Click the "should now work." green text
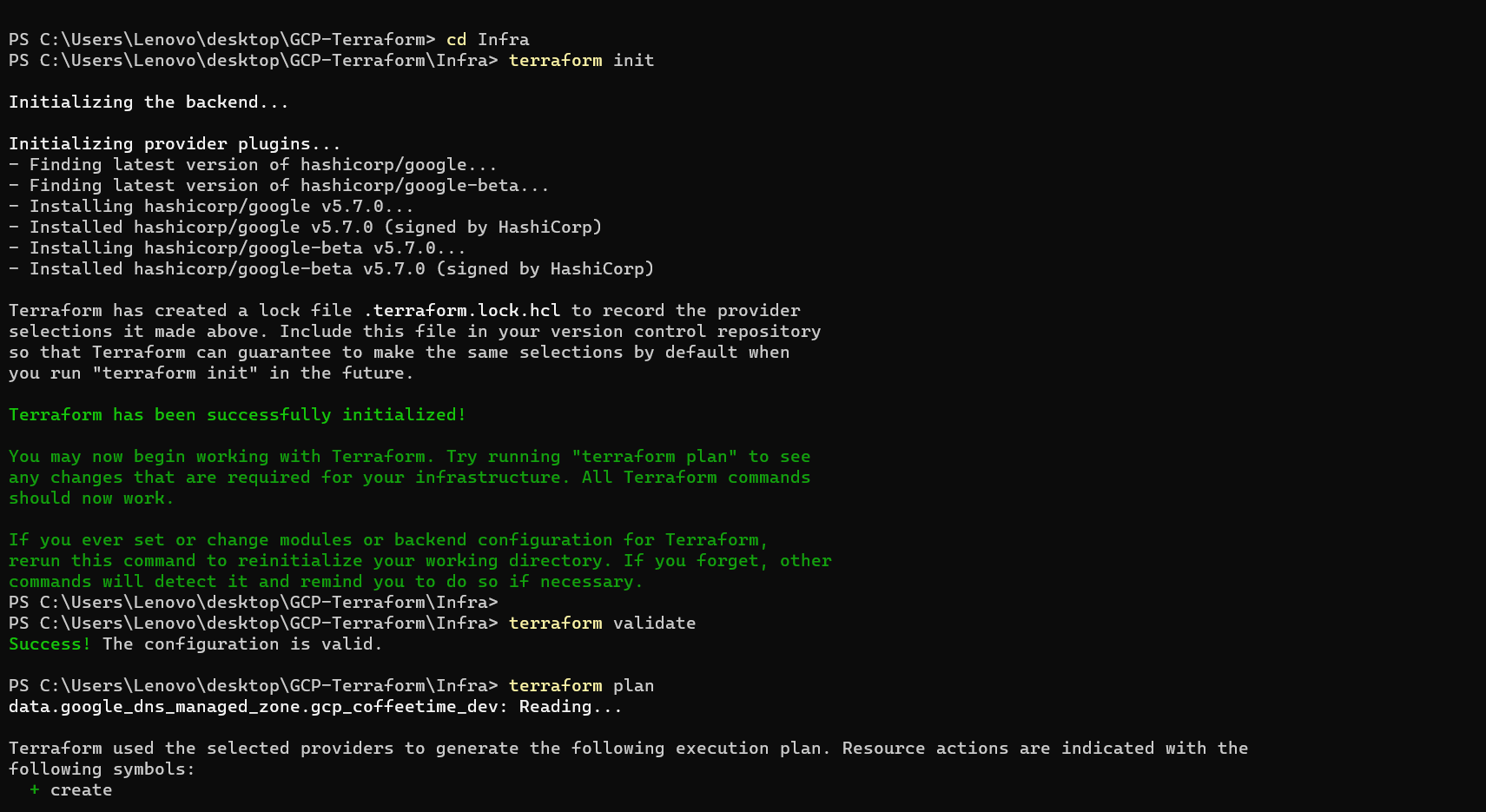The image size is (1486, 812). [91, 498]
